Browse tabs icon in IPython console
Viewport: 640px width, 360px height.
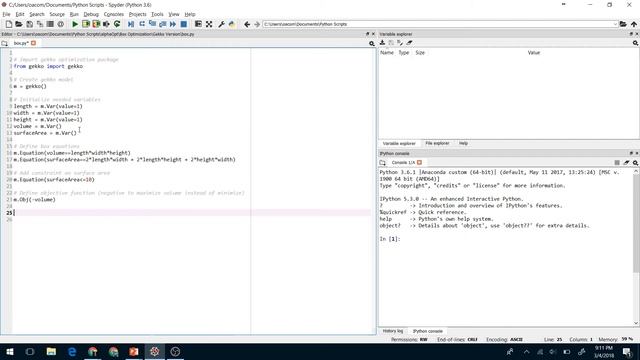[382, 163]
